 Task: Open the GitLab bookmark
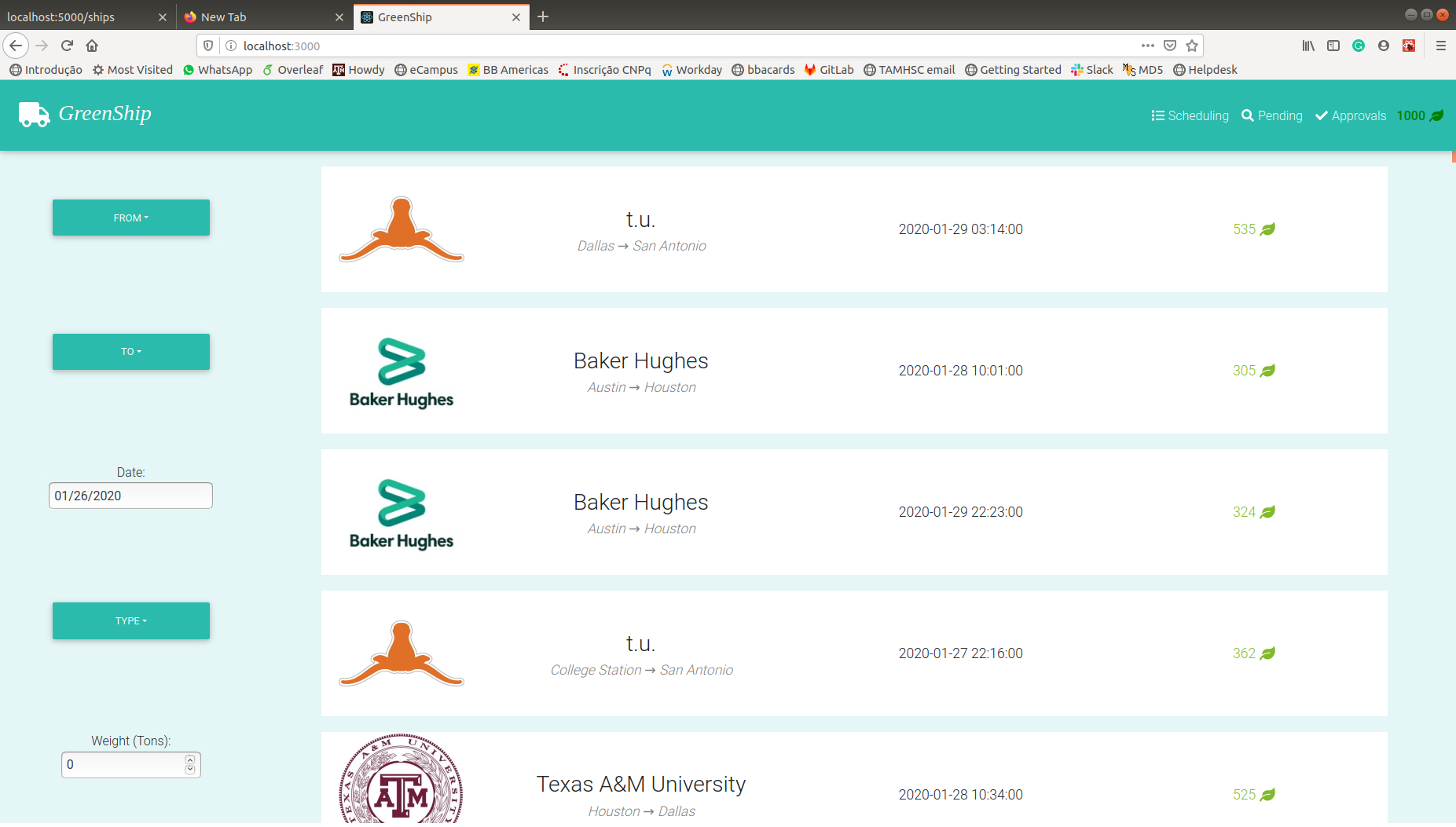pyautogui.click(x=829, y=70)
